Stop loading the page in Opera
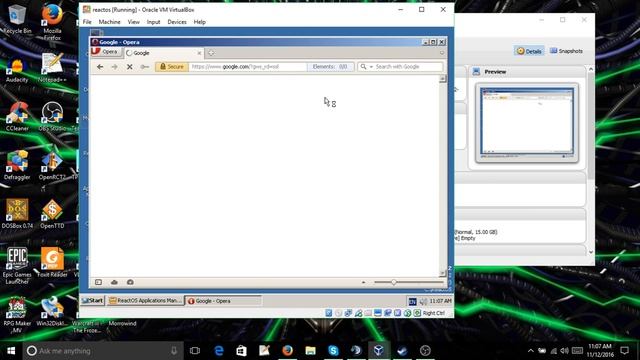Screen dimensions: 640x360 129,67
